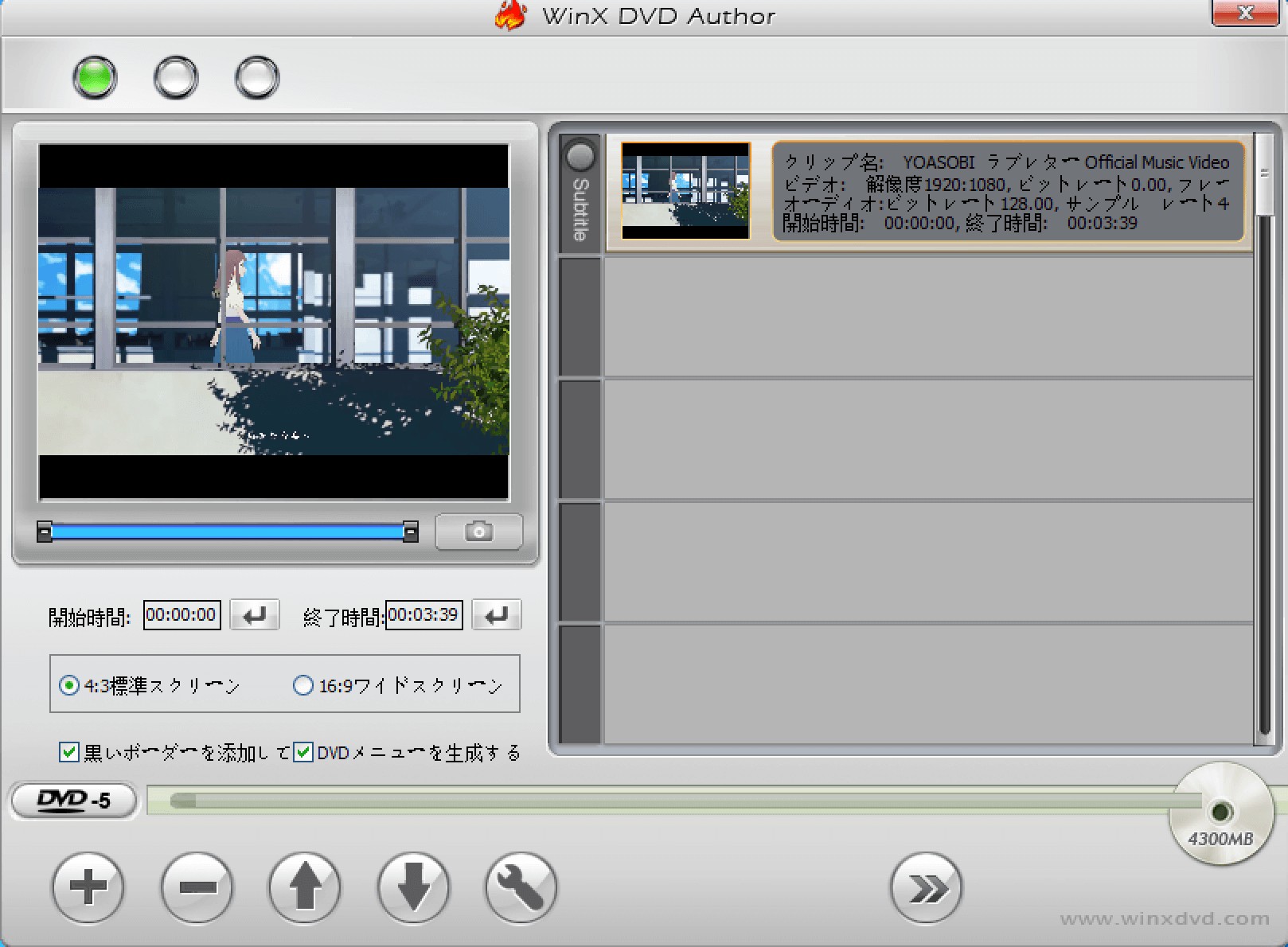Take snapshot with camera button
The image size is (1288, 947).
pos(479,532)
